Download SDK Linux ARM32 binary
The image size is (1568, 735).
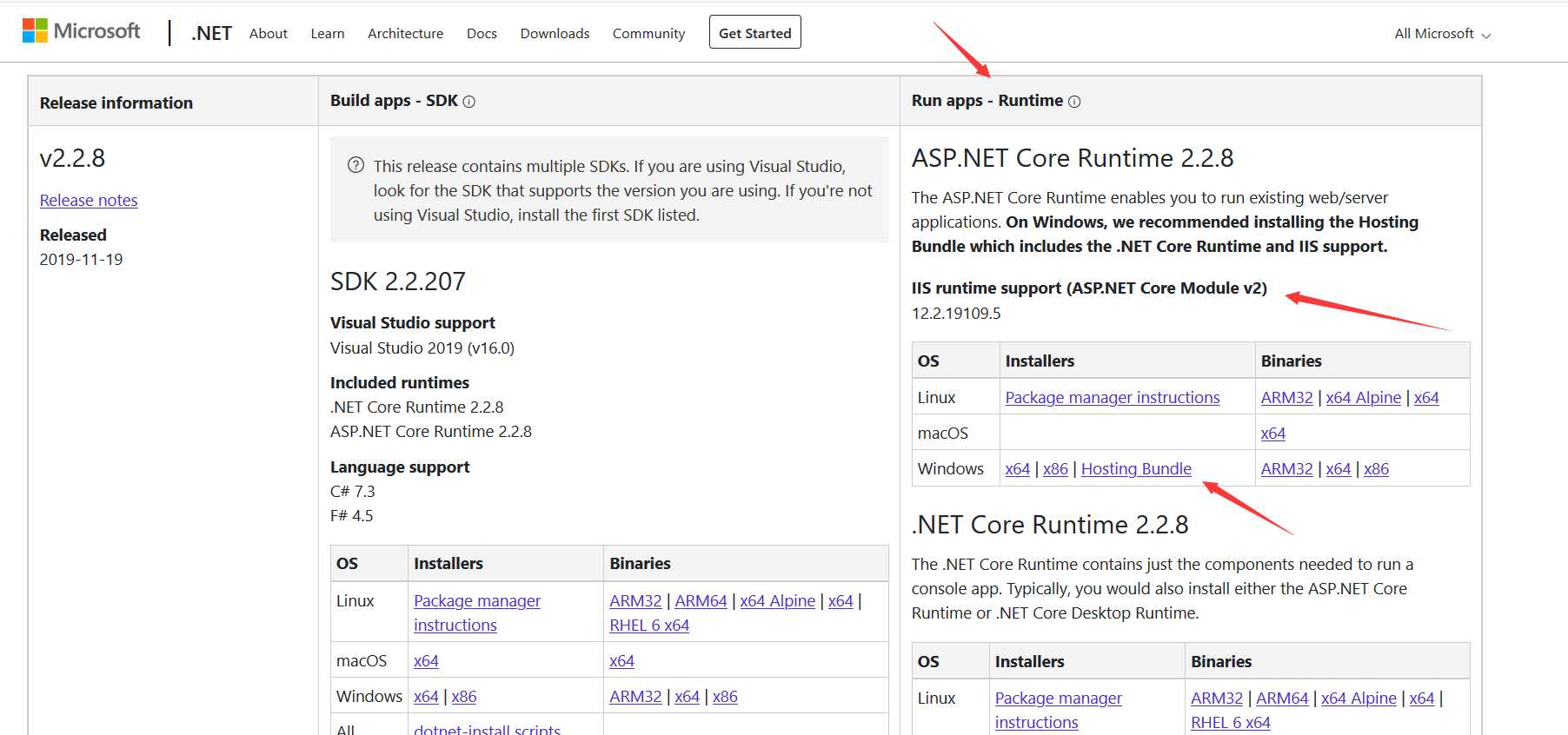click(x=635, y=600)
